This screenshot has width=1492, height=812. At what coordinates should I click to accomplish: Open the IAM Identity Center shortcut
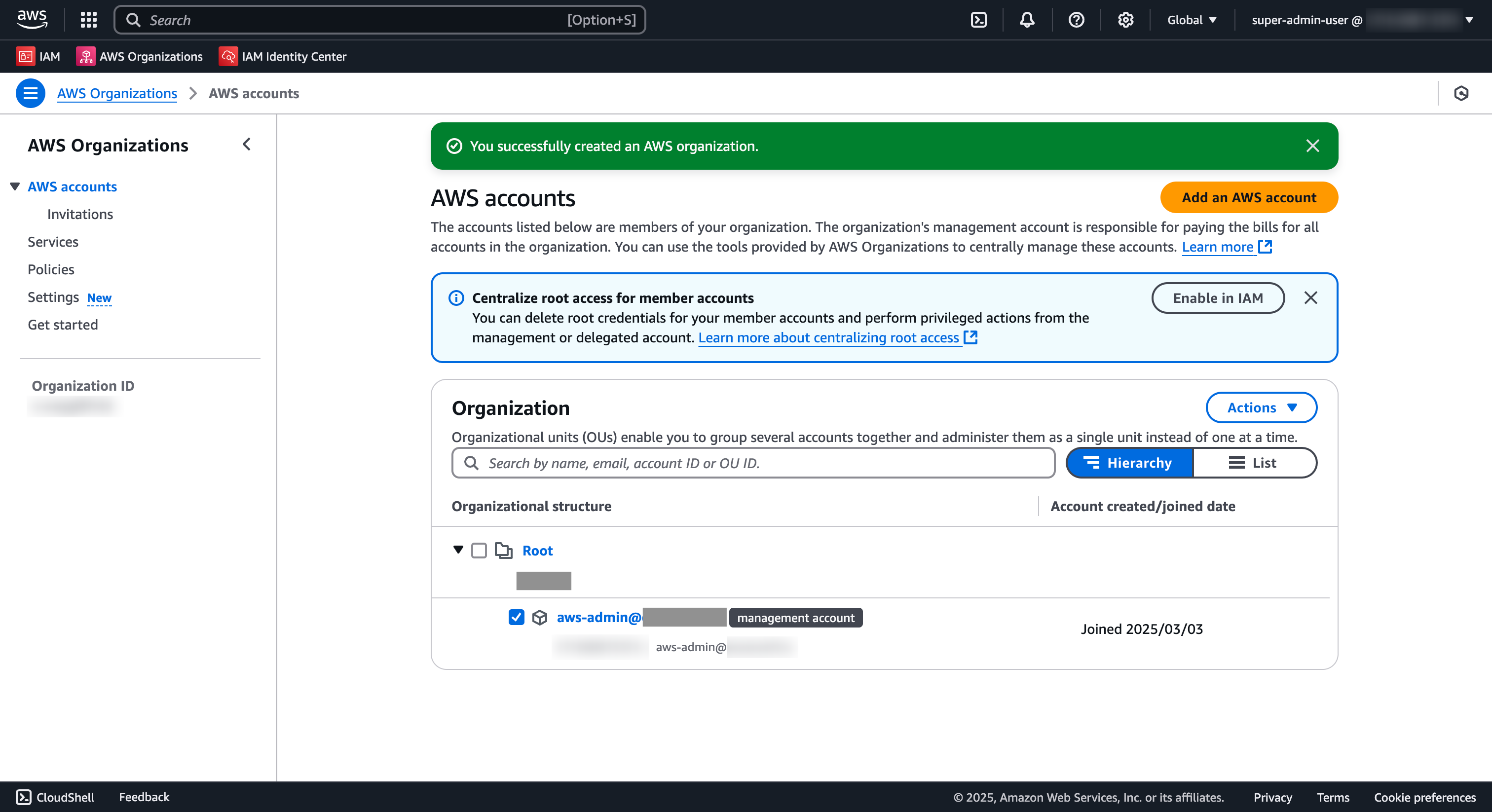coord(283,56)
